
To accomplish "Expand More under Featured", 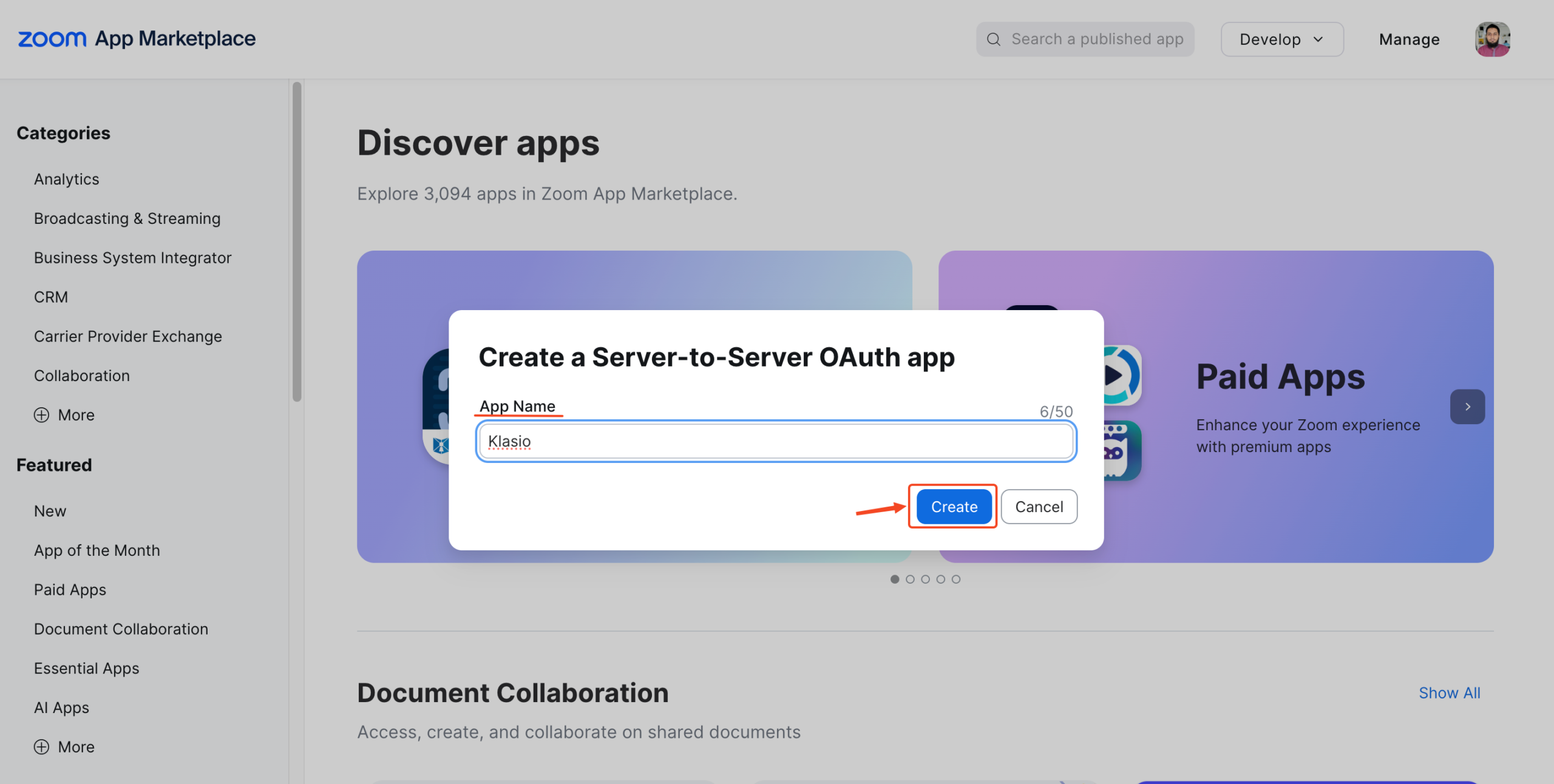I will click(64, 747).
